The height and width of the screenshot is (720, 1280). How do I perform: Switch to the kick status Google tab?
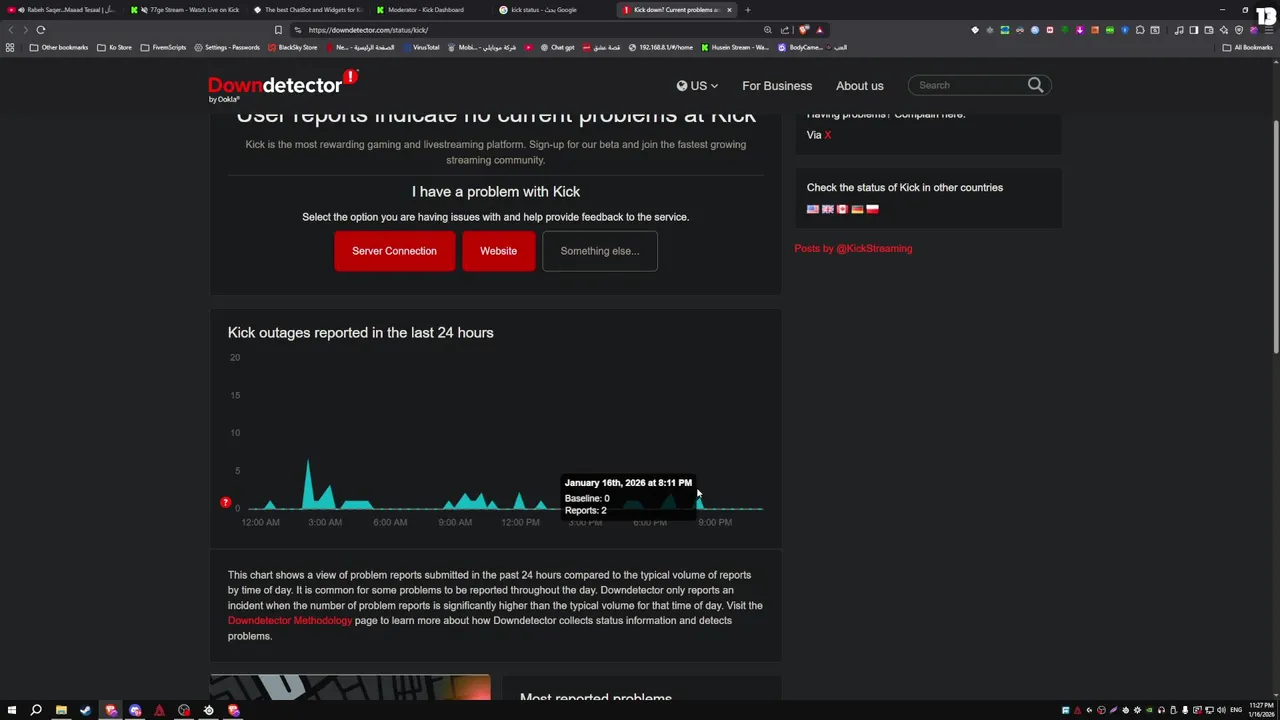553,10
